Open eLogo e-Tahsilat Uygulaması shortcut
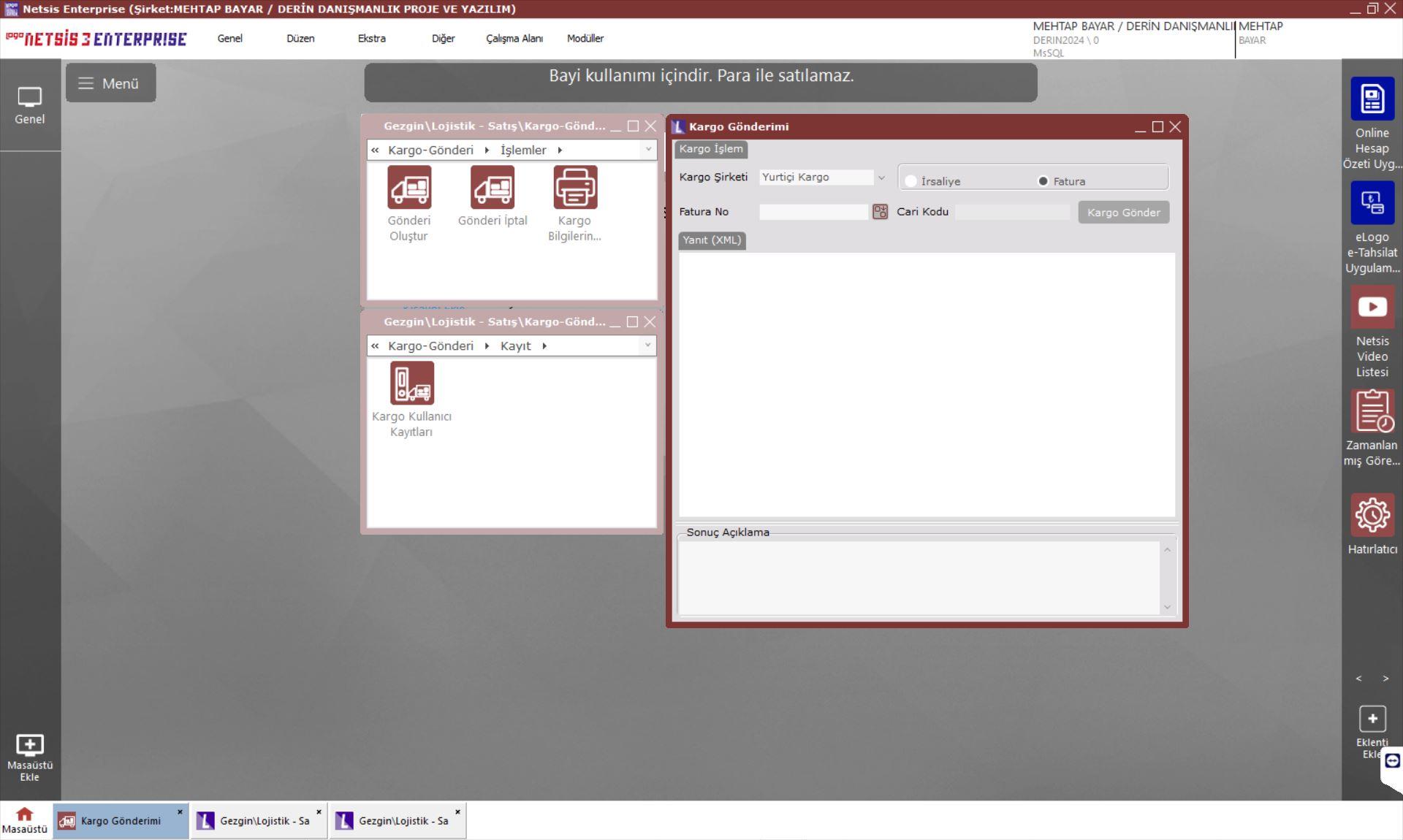The image size is (1403, 840). (1372, 203)
